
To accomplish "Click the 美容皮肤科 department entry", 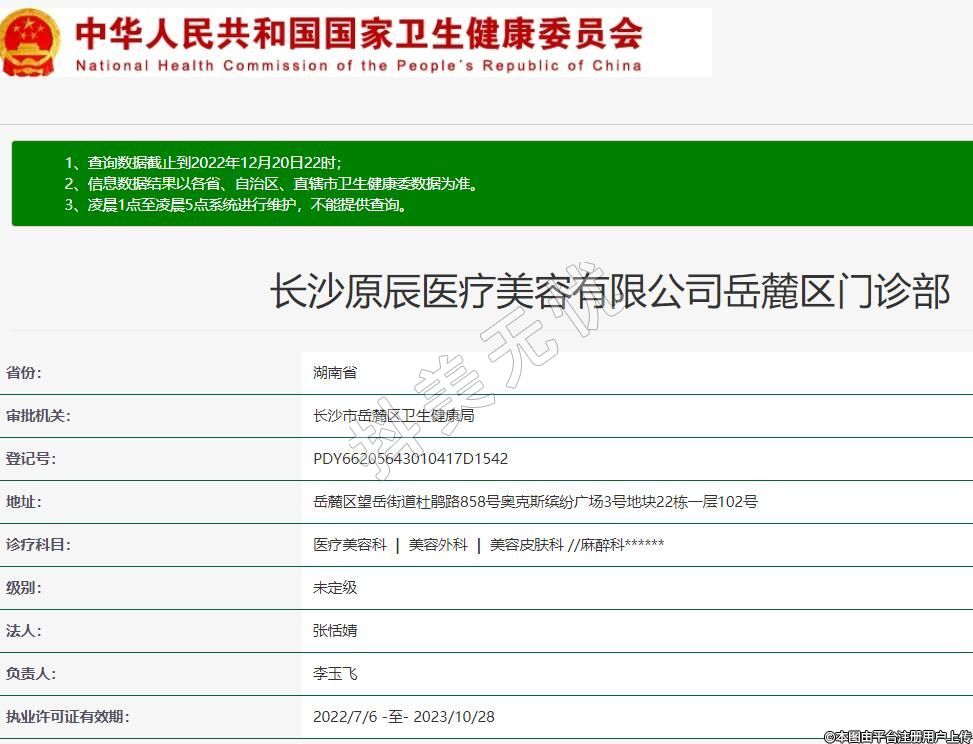I will 526,545.
